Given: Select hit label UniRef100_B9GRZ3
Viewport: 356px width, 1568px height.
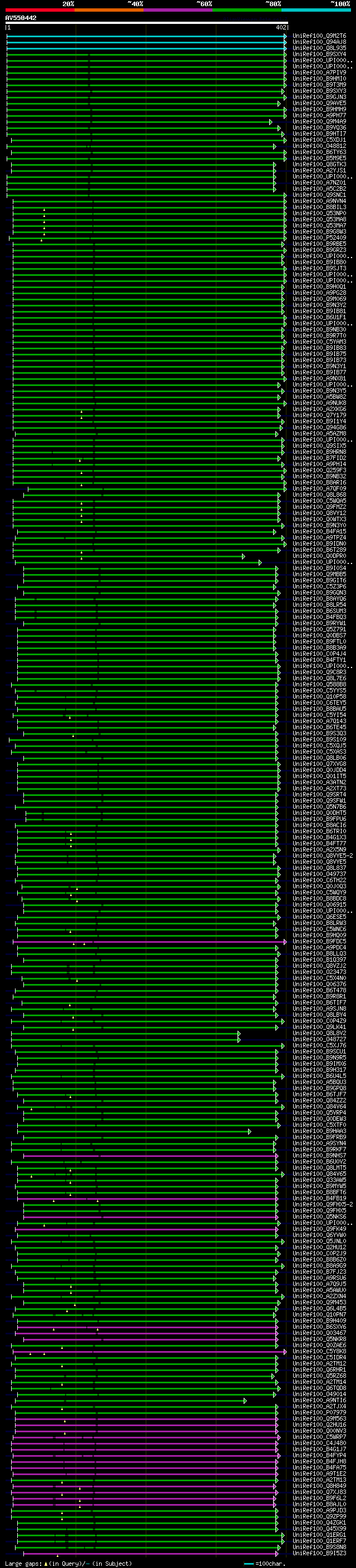Looking at the screenshot, I should click(x=319, y=250).
